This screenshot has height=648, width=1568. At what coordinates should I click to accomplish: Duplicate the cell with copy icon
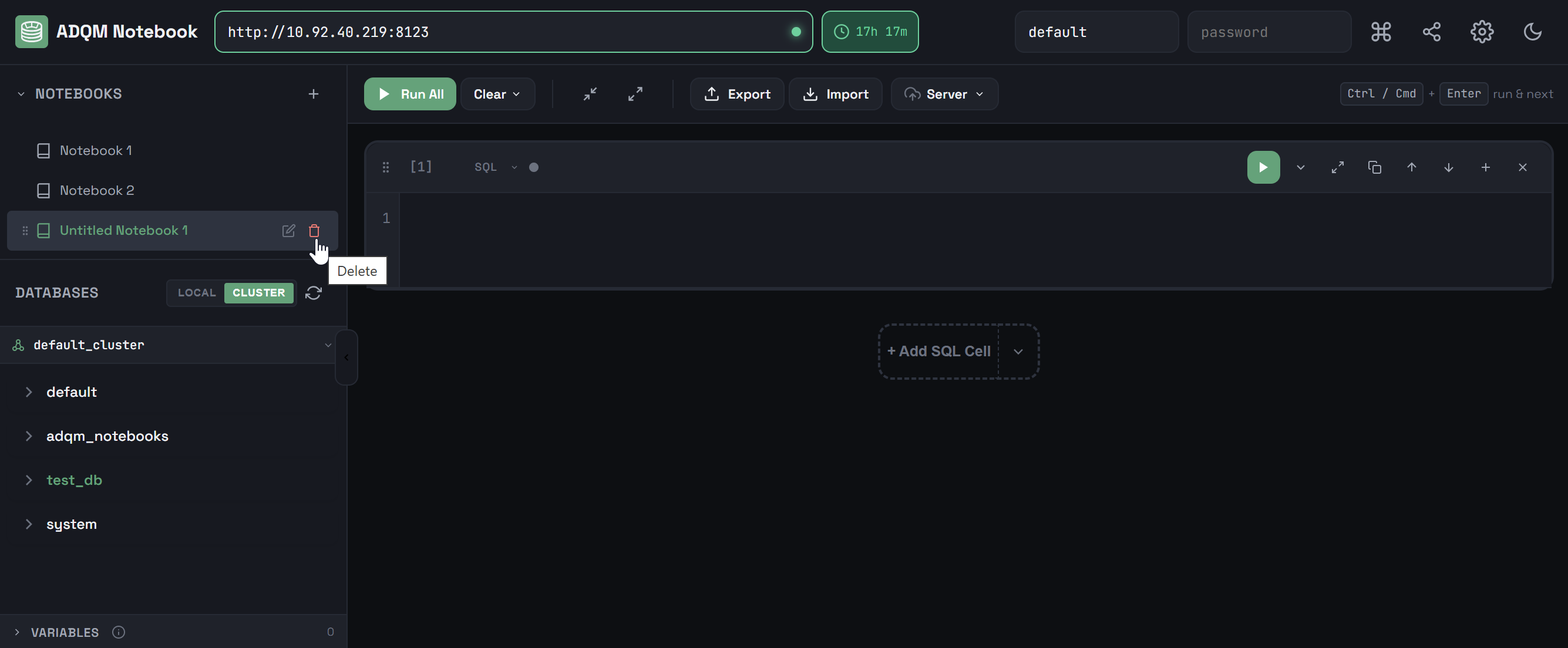(x=1374, y=167)
